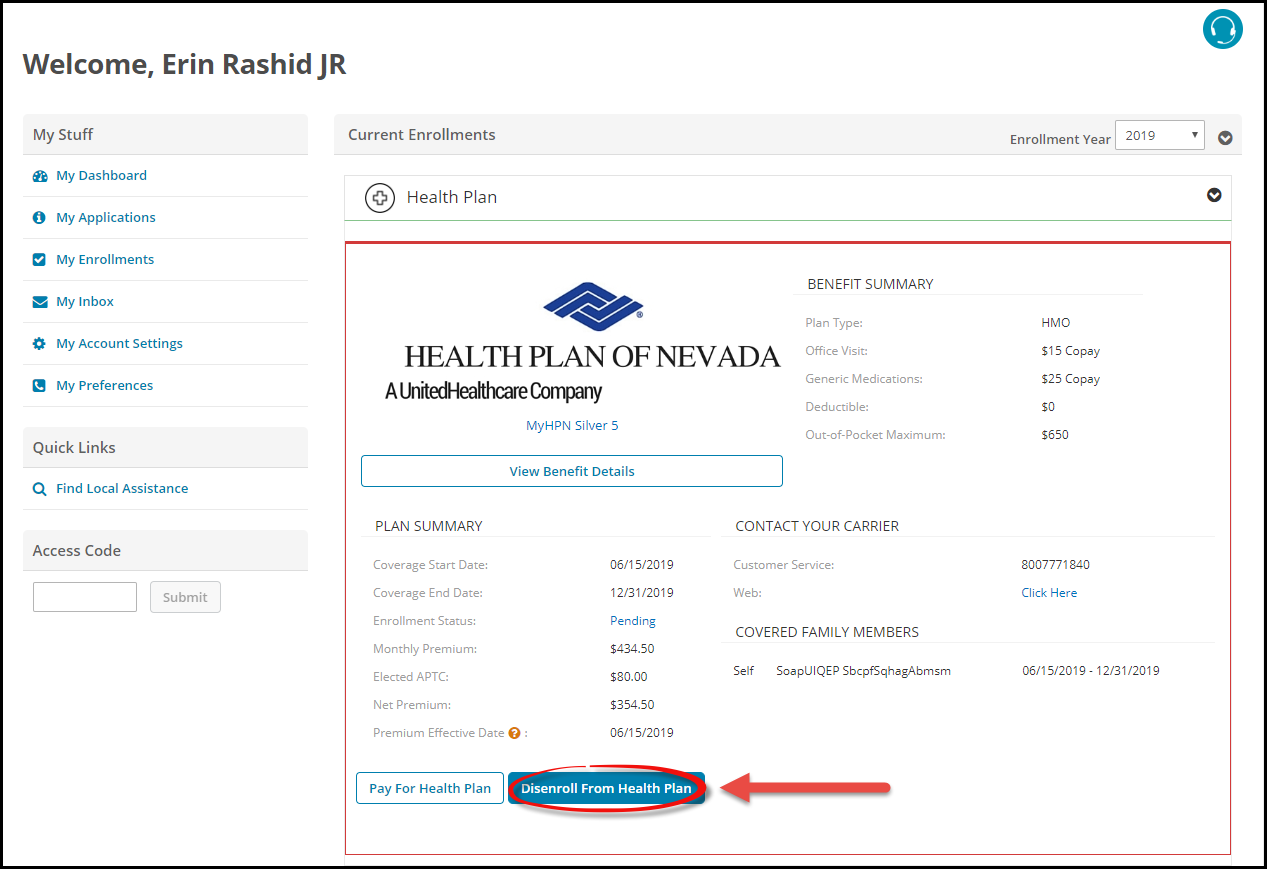Go to My Preferences
1267x869 pixels.
pos(104,386)
